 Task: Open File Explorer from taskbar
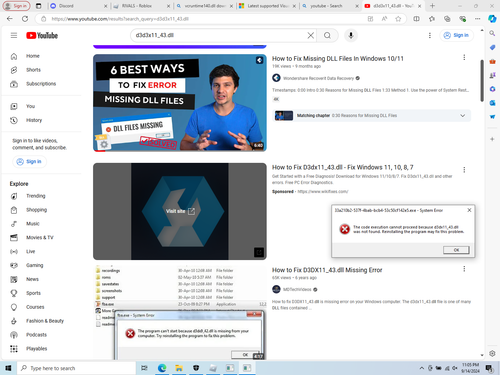click(179, 368)
